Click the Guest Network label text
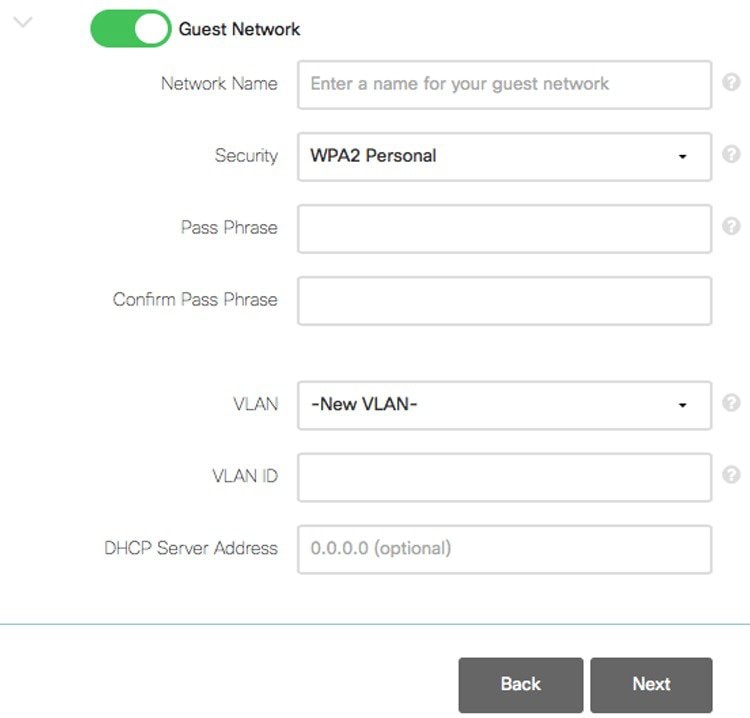The image size is (750, 718). click(239, 29)
